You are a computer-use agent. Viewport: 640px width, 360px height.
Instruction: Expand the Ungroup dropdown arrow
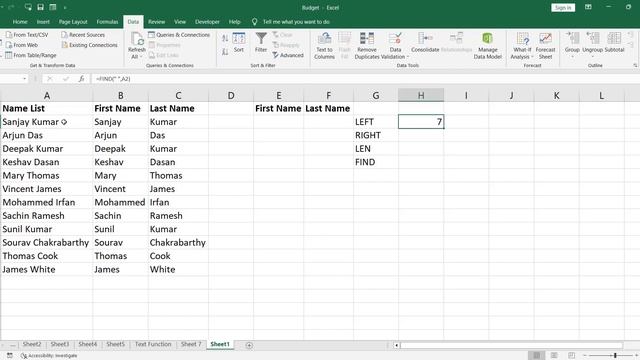(x=593, y=56)
